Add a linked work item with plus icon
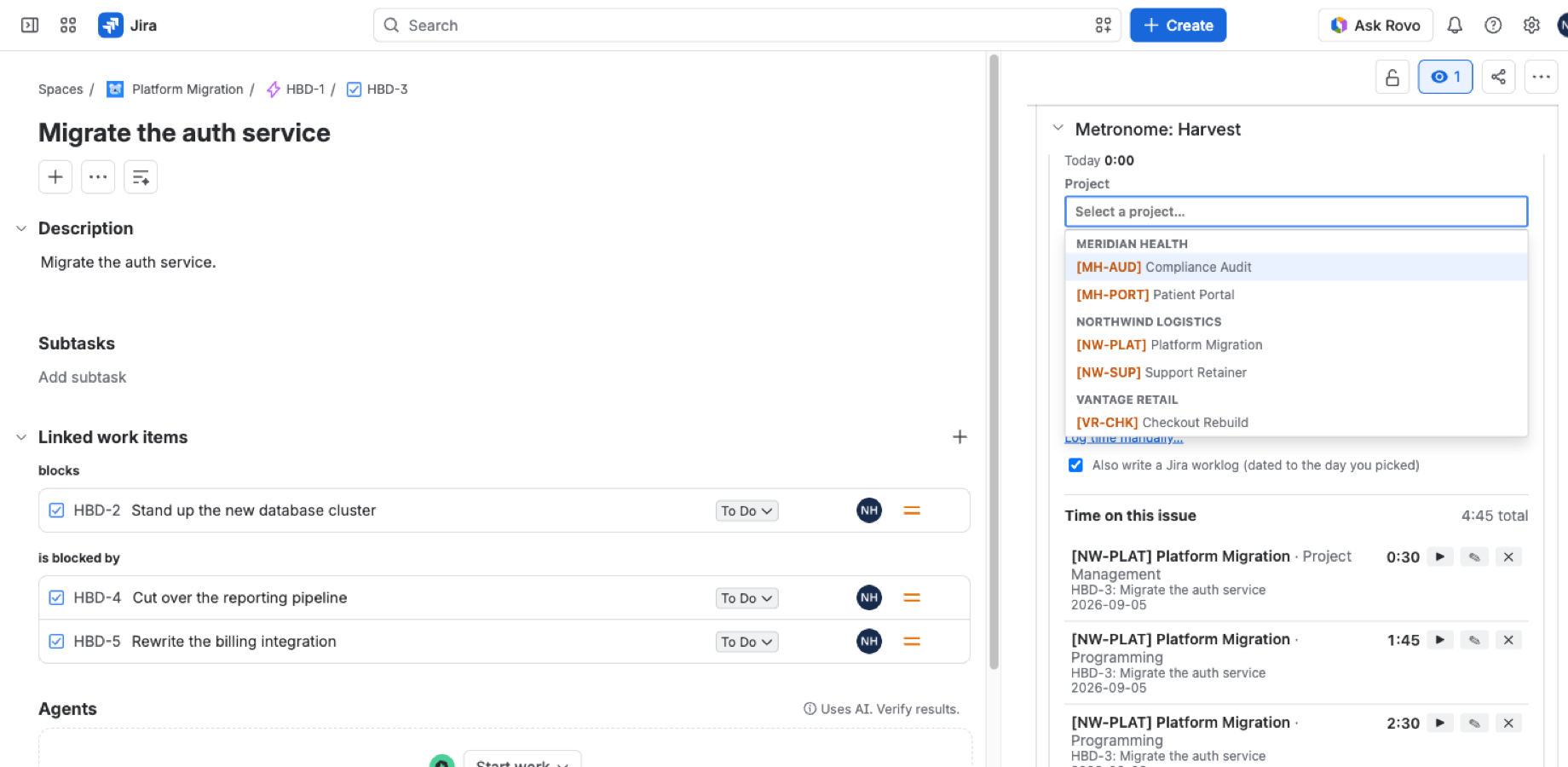Viewport: 1568px width, 767px height. click(960, 437)
